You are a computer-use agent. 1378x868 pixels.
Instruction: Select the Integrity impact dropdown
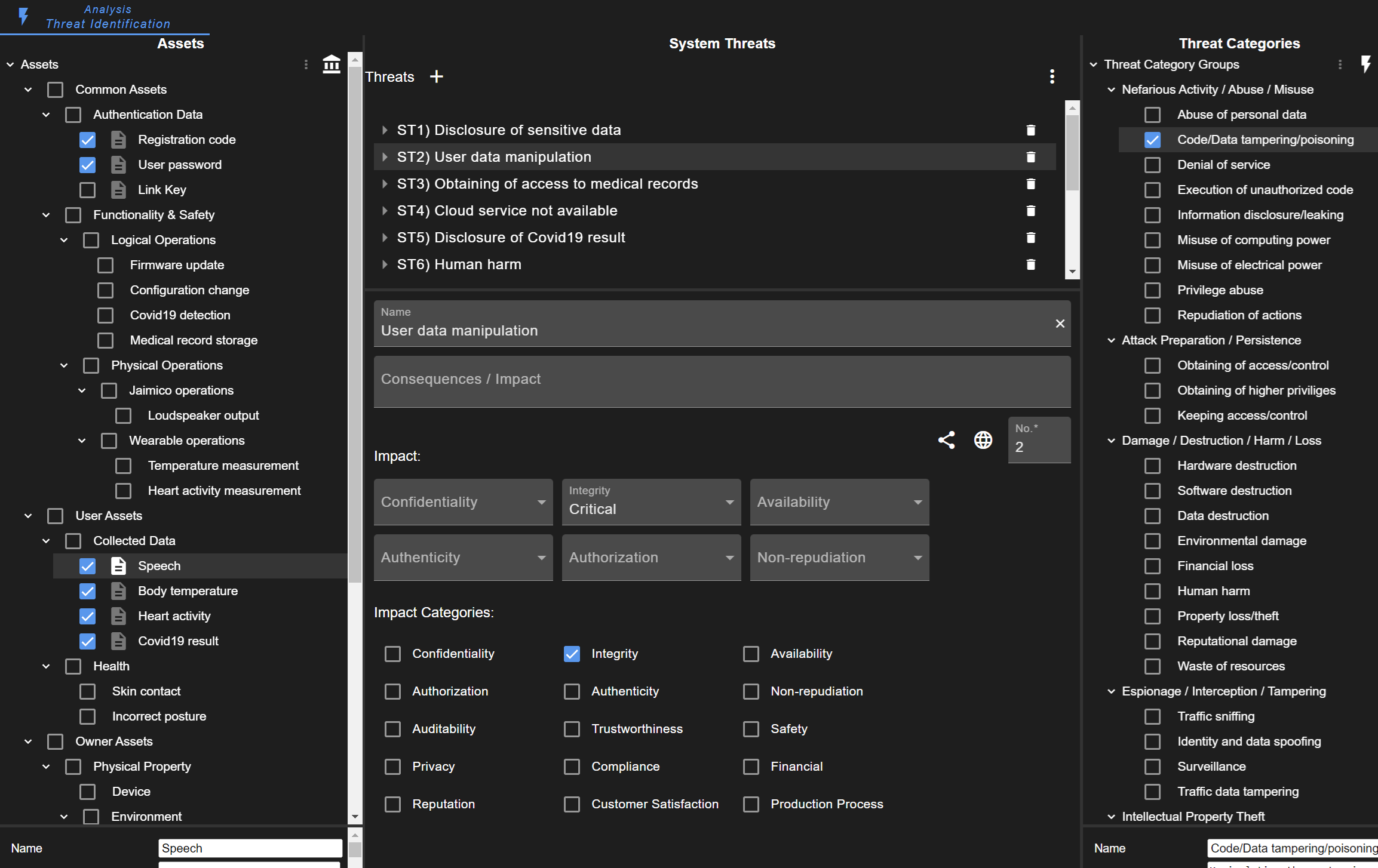tap(650, 501)
